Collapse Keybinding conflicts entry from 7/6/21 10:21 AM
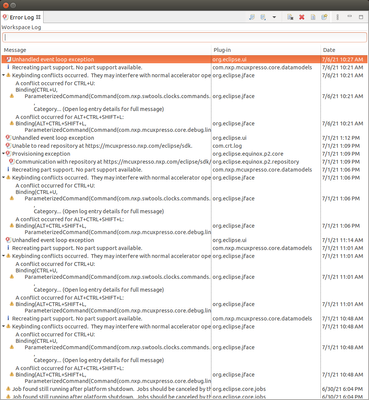The height and width of the screenshot is (400, 369). 4,75
